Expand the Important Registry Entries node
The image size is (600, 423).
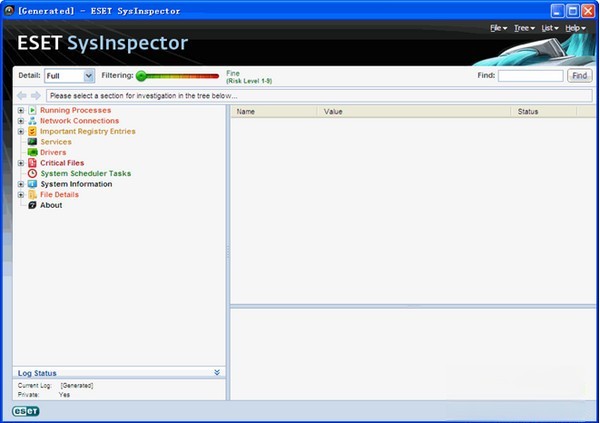click(x=21, y=131)
